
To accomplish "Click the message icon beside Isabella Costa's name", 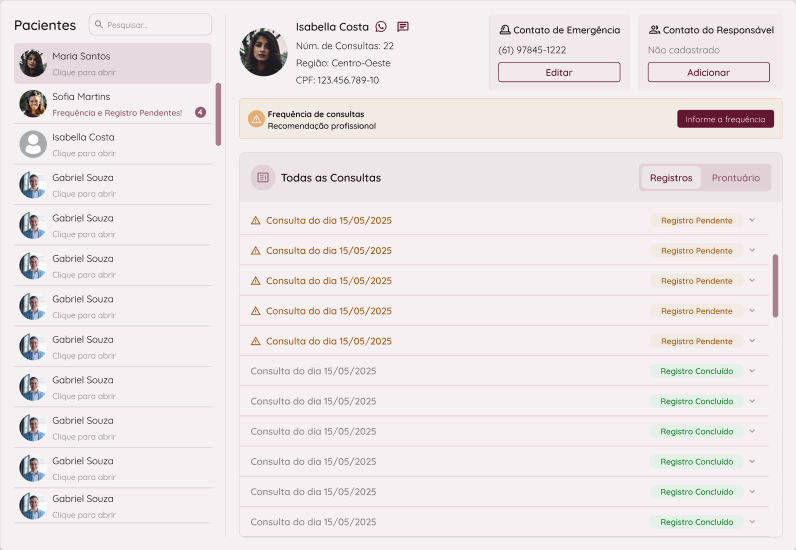I will pyautogui.click(x=403, y=27).
